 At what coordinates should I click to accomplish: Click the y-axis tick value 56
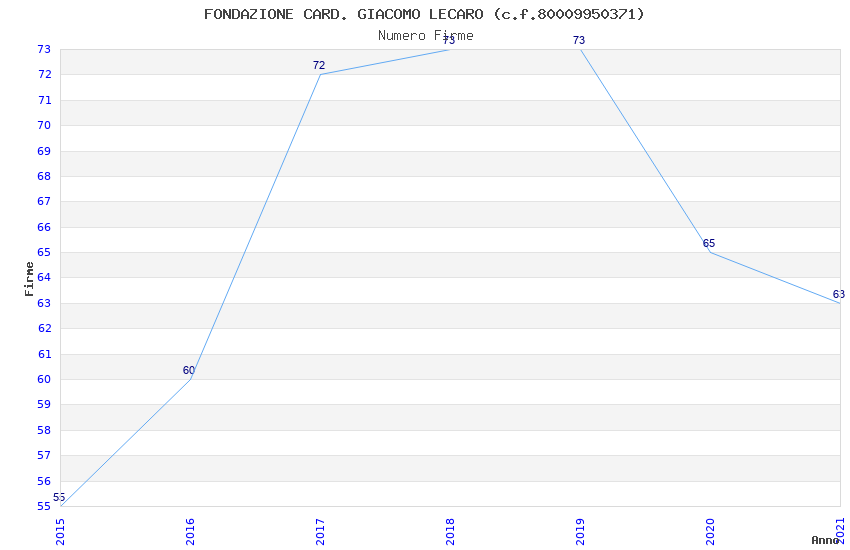coord(44,481)
